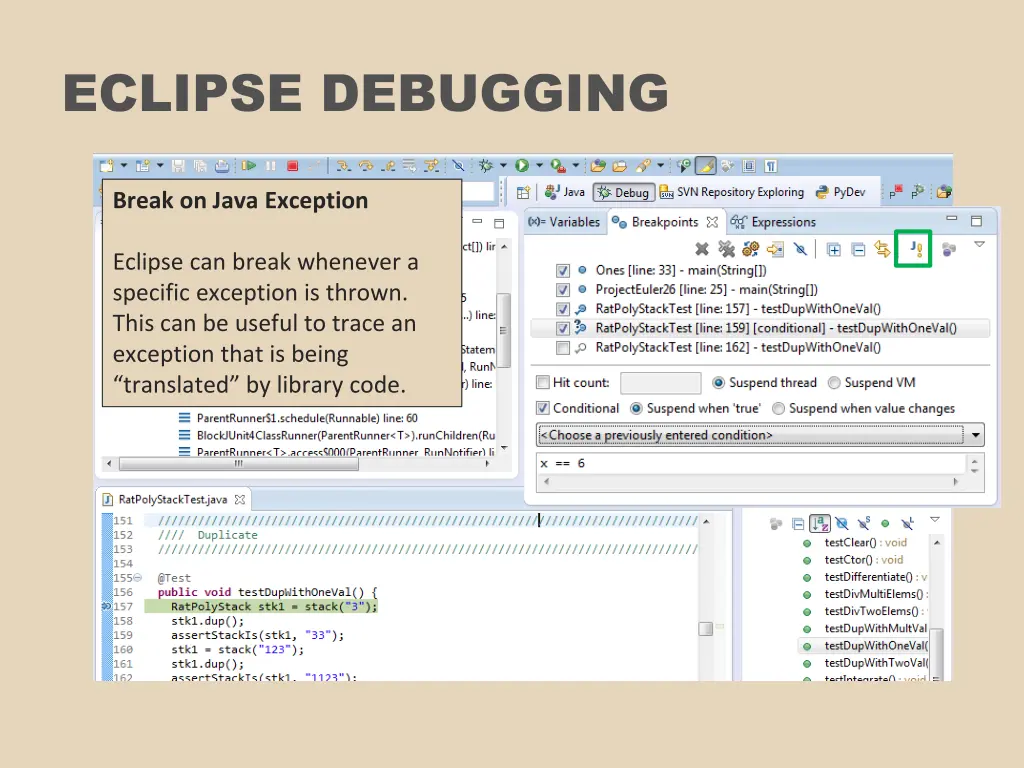Expand all entries in Breakpoints view
The image size is (1024, 768).
836,248
